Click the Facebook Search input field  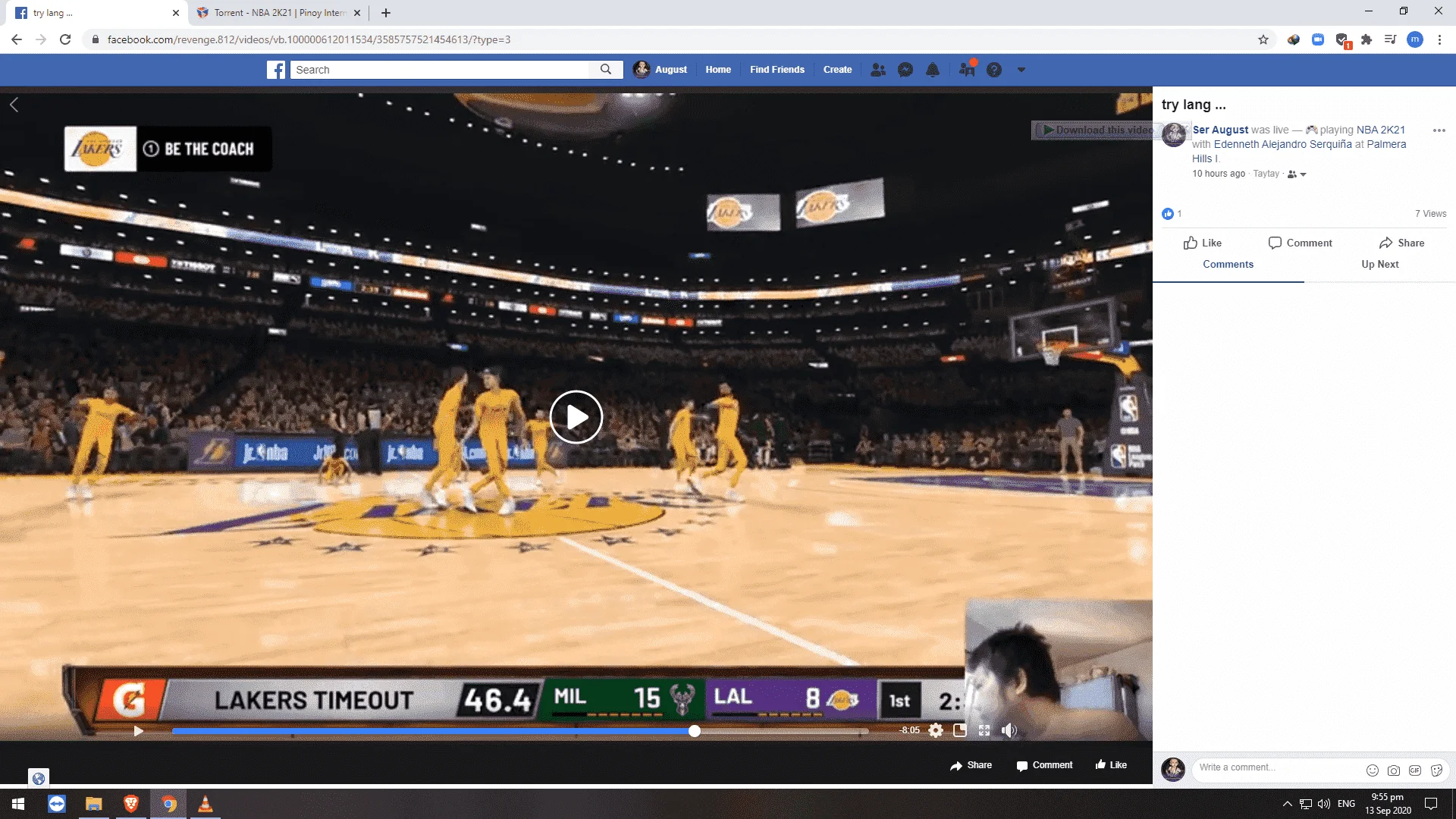tap(440, 70)
